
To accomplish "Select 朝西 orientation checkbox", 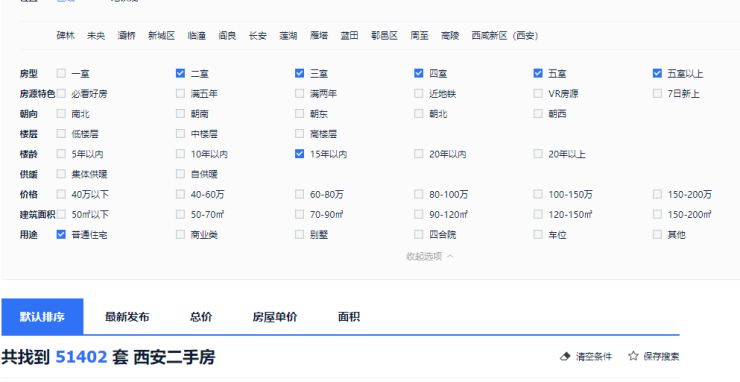I will [538, 113].
